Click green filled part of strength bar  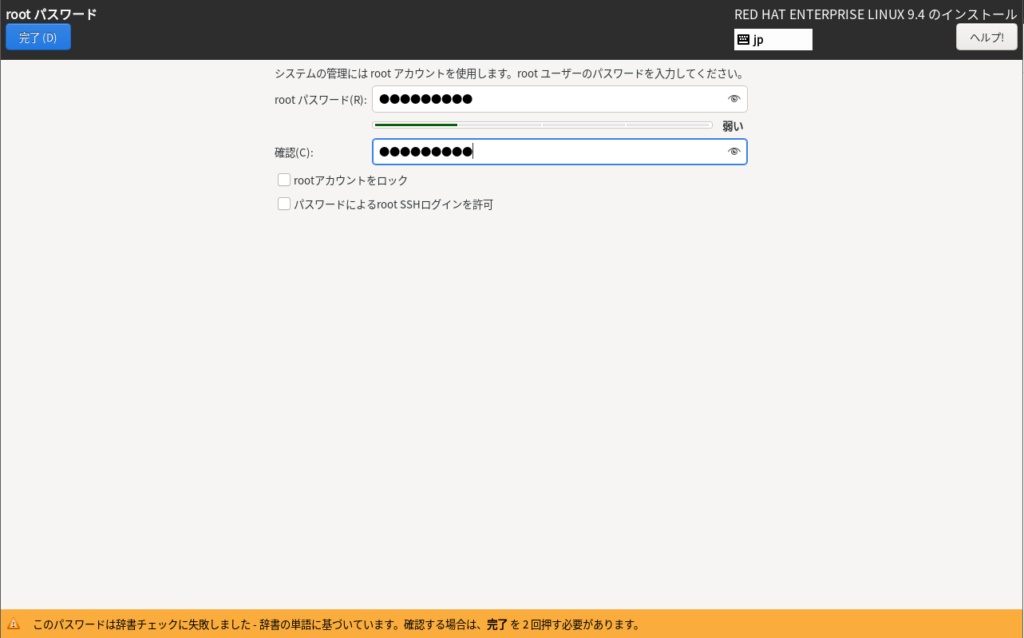point(415,125)
